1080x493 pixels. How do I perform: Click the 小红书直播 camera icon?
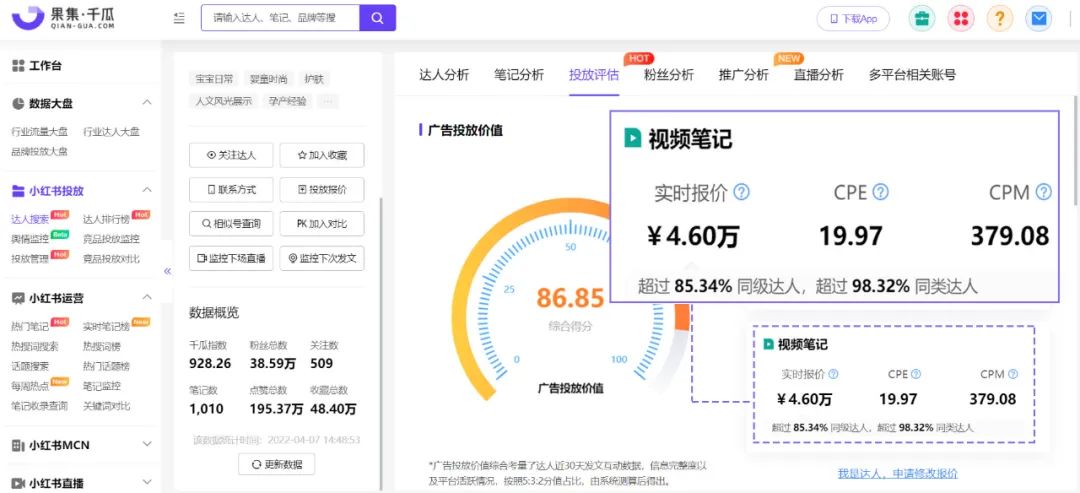(x=19, y=483)
